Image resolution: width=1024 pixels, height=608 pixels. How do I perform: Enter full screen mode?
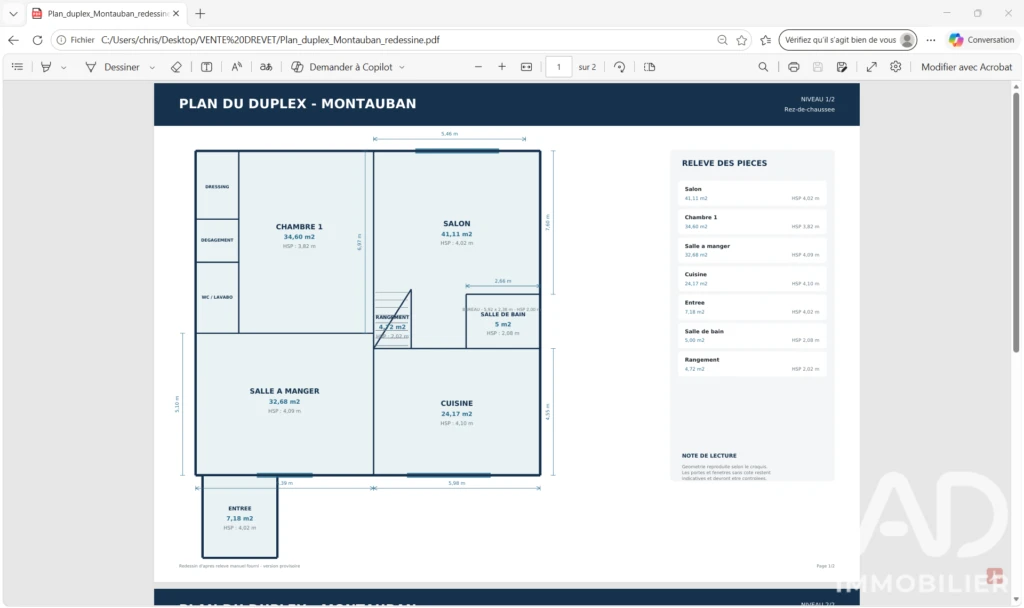point(871,67)
